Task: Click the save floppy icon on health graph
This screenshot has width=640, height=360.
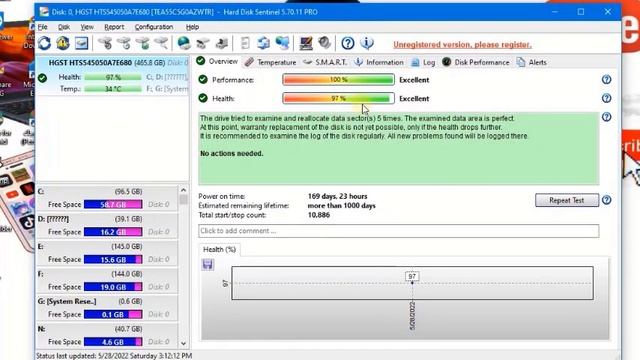Action: click(208, 264)
